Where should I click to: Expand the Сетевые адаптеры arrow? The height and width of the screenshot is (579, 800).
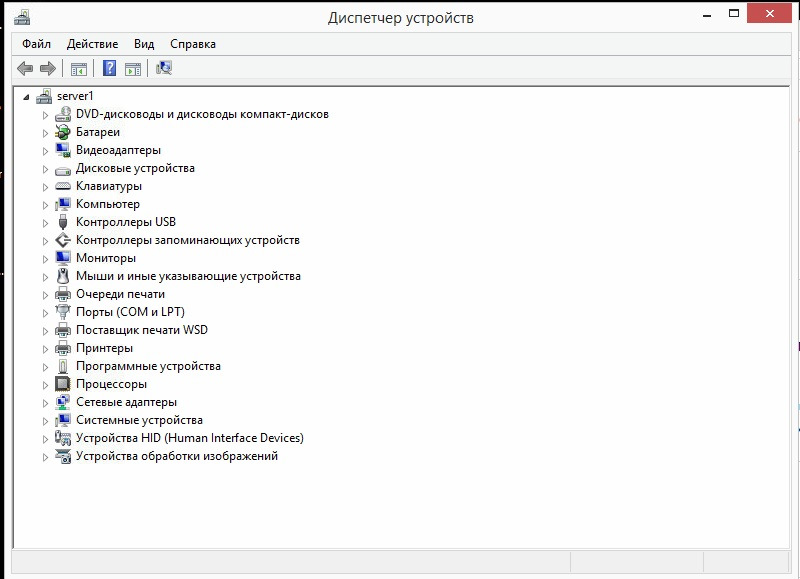(x=45, y=403)
